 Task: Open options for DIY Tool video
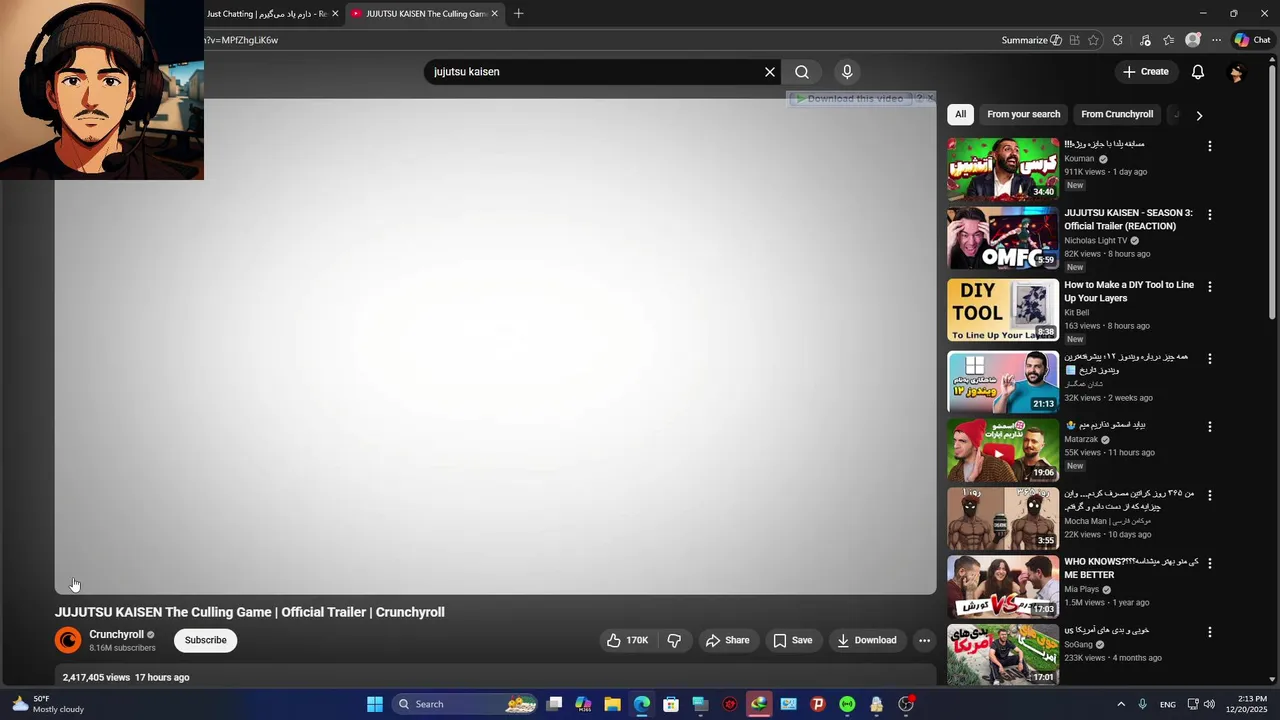pyautogui.click(x=1209, y=287)
